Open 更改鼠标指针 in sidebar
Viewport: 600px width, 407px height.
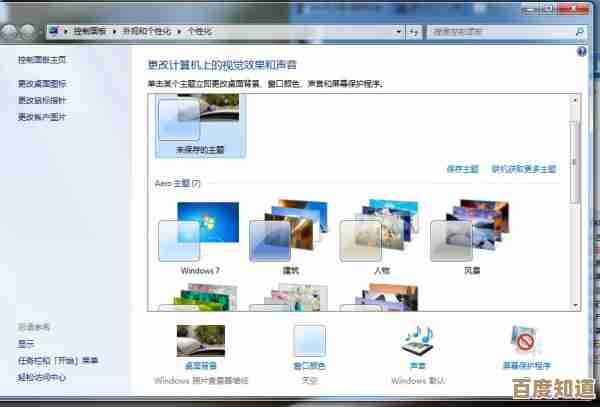42,101
